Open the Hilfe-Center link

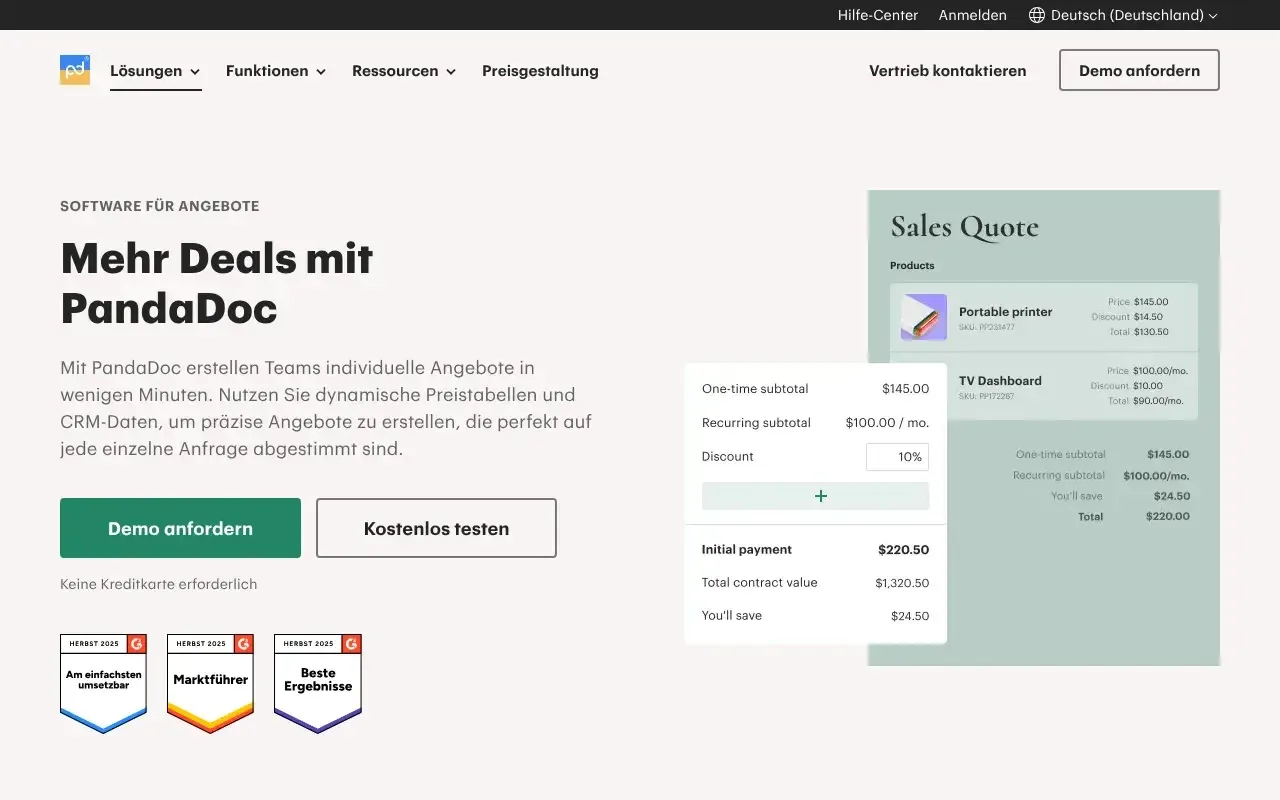pos(877,15)
